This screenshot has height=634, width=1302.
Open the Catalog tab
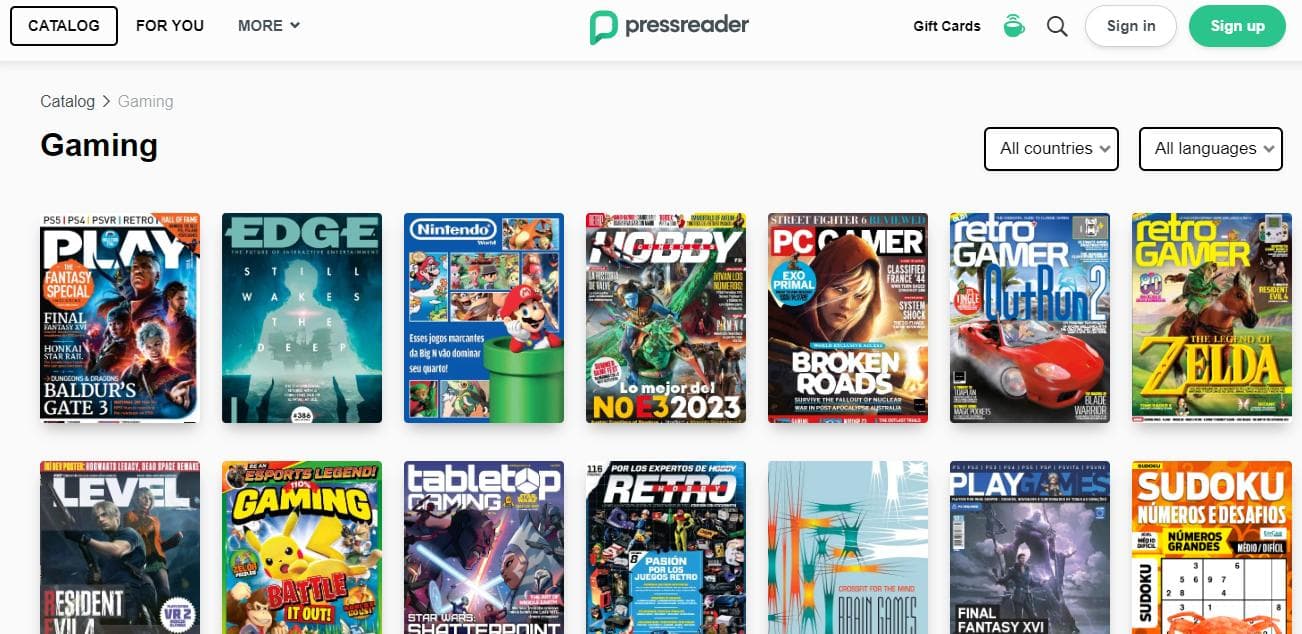point(64,26)
